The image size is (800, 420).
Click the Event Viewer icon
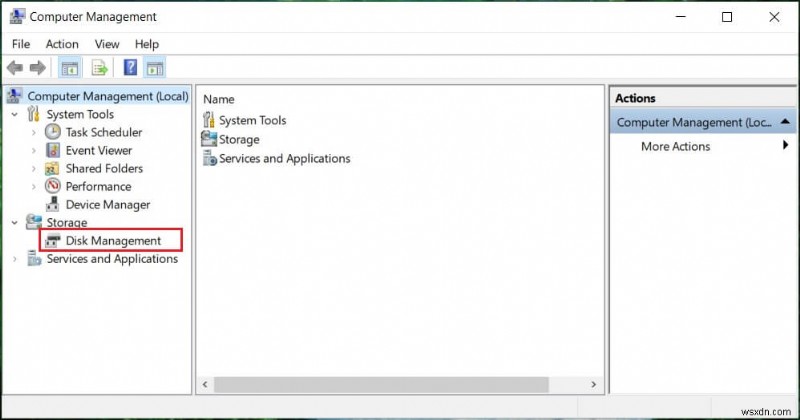click(53, 150)
